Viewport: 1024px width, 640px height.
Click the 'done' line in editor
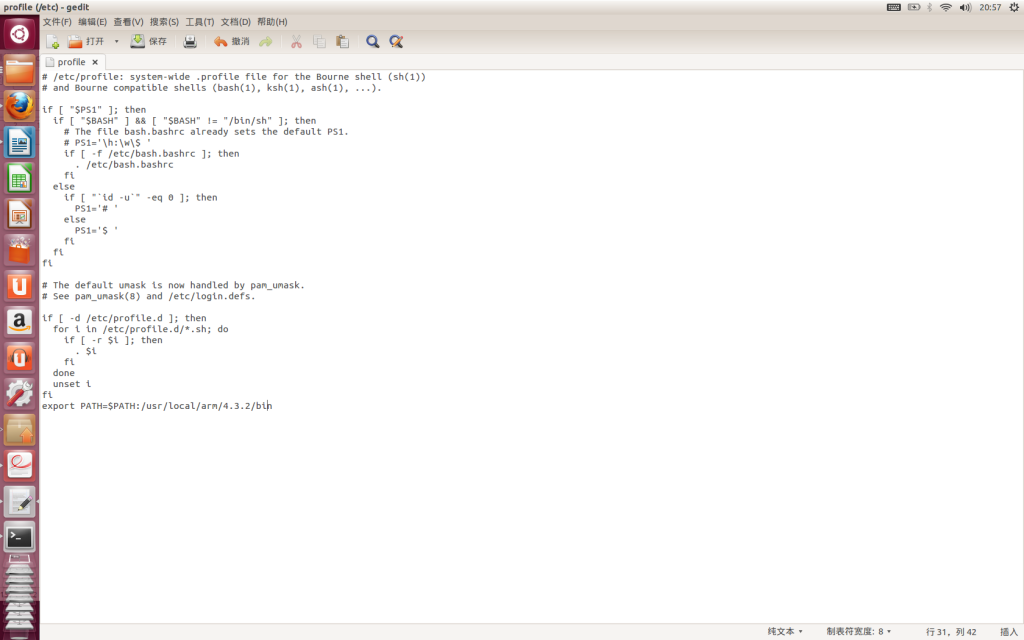64,373
